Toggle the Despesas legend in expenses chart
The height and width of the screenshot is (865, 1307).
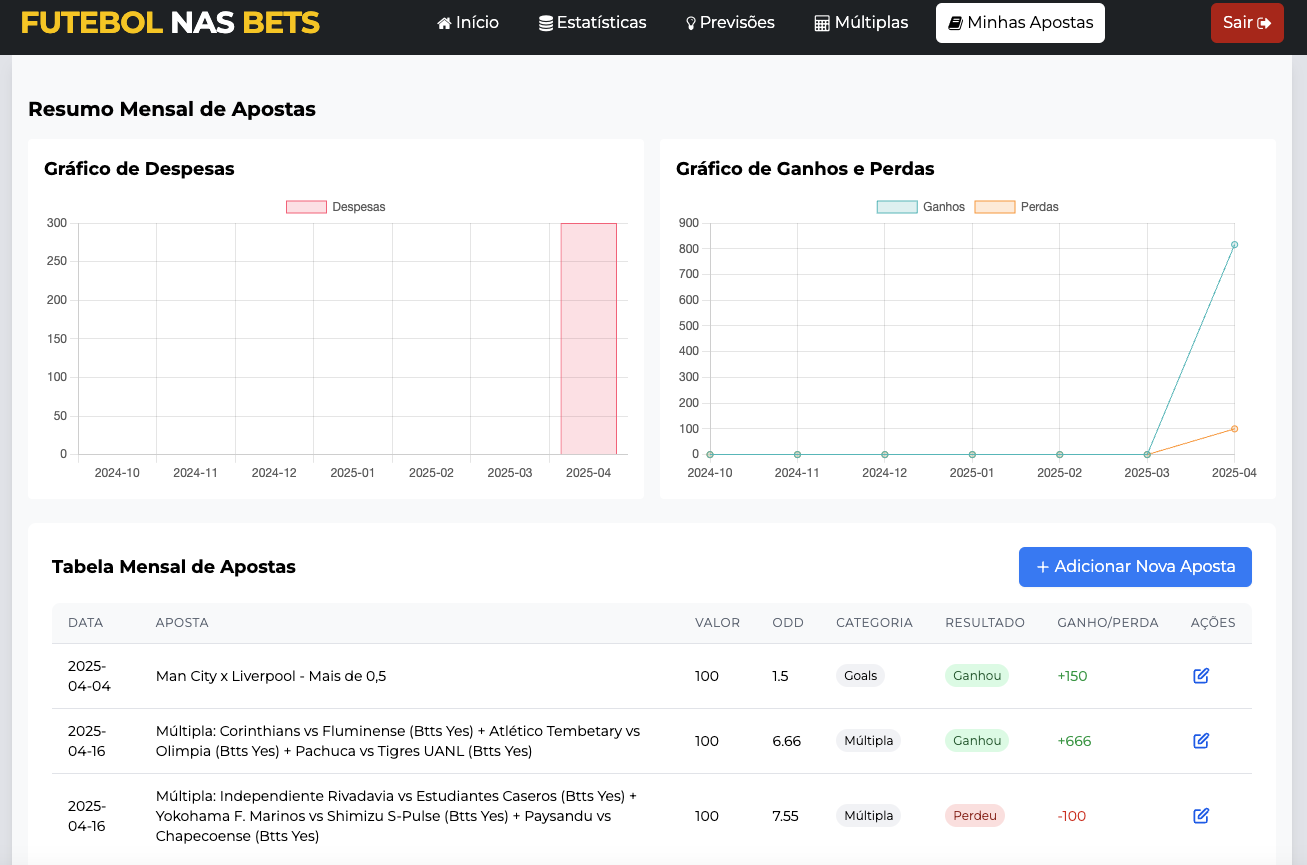point(336,207)
